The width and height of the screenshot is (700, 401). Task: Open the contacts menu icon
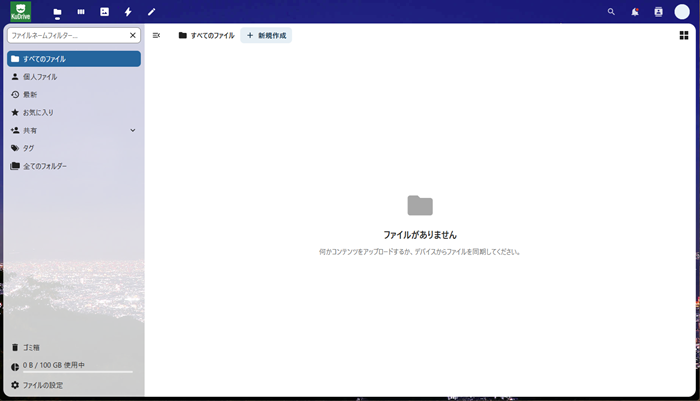pos(658,12)
